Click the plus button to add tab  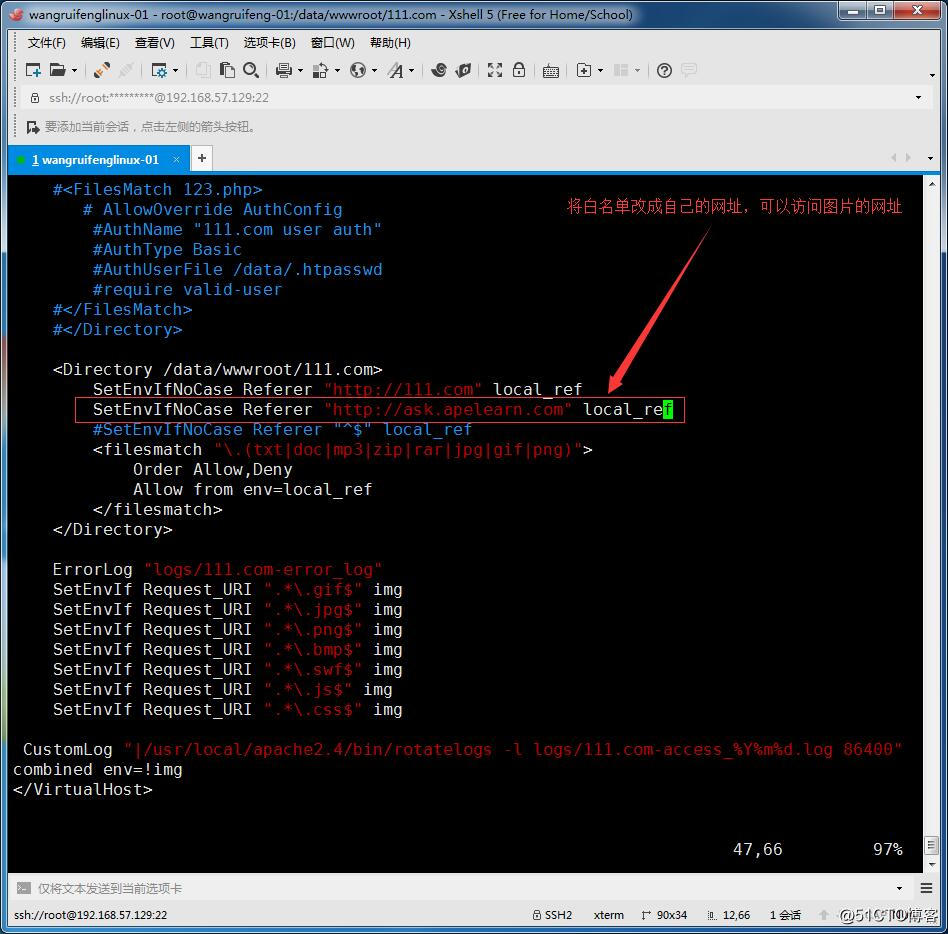(202, 158)
